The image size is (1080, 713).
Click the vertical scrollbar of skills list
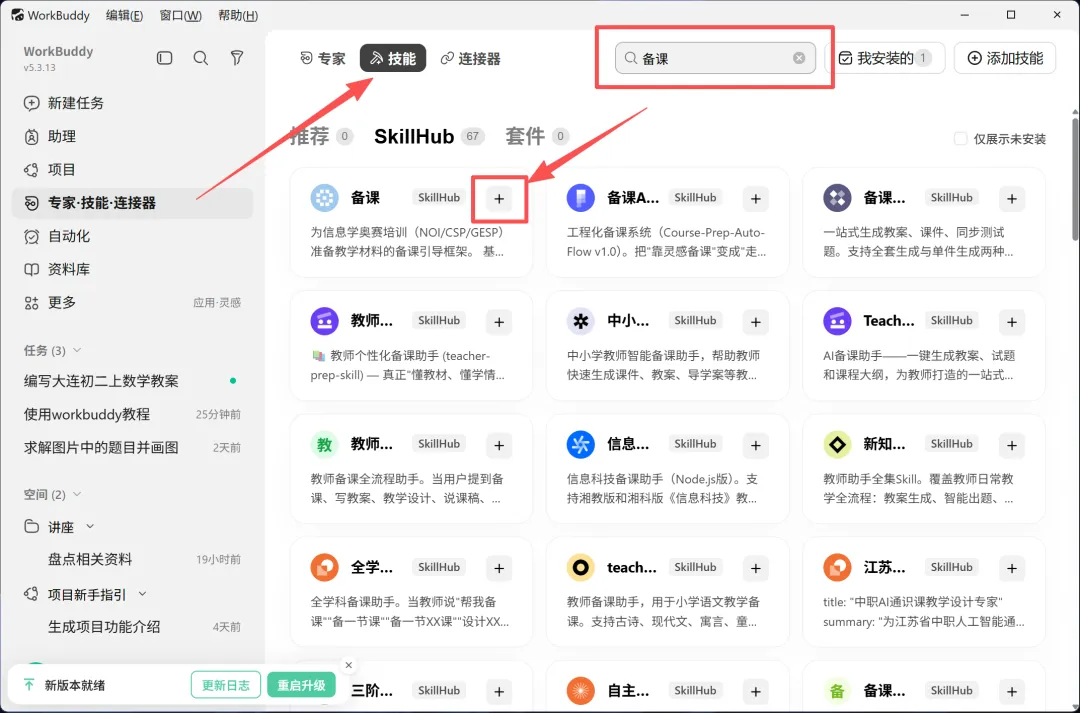(1075, 179)
